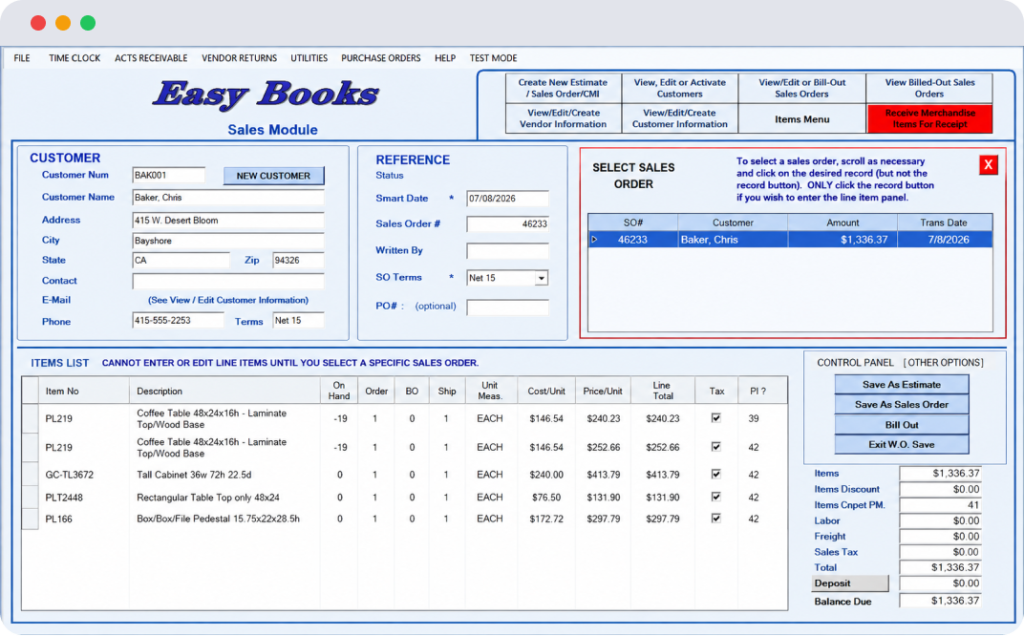This screenshot has height=636, width=1024.
Task: Click View/Edit/Create Vendor Information
Action: click(x=563, y=118)
